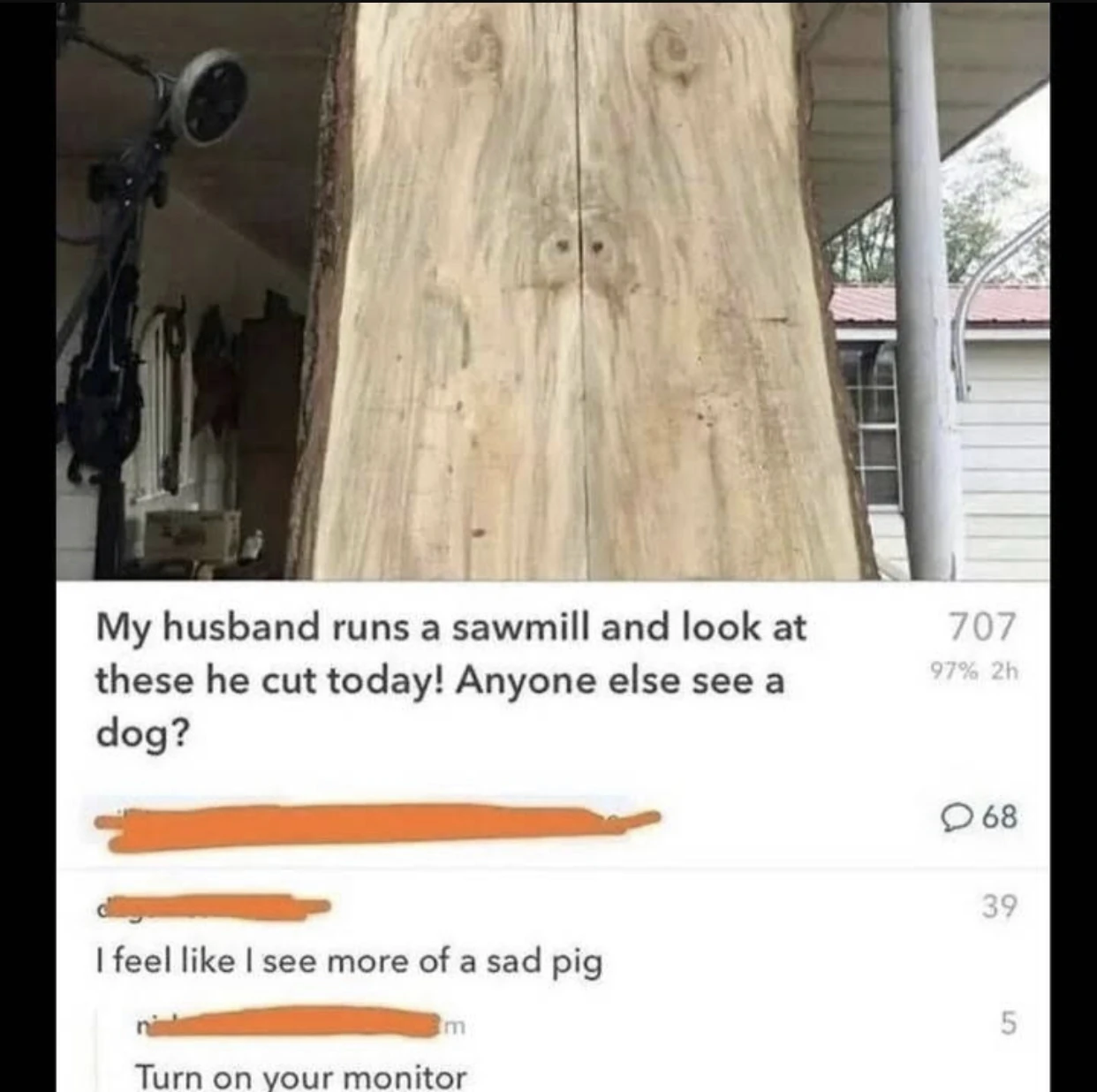Image resolution: width=1097 pixels, height=1092 pixels.
Task: Open the post title about sawmill dog
Action: pyautogui.click(x=450, y=680)
